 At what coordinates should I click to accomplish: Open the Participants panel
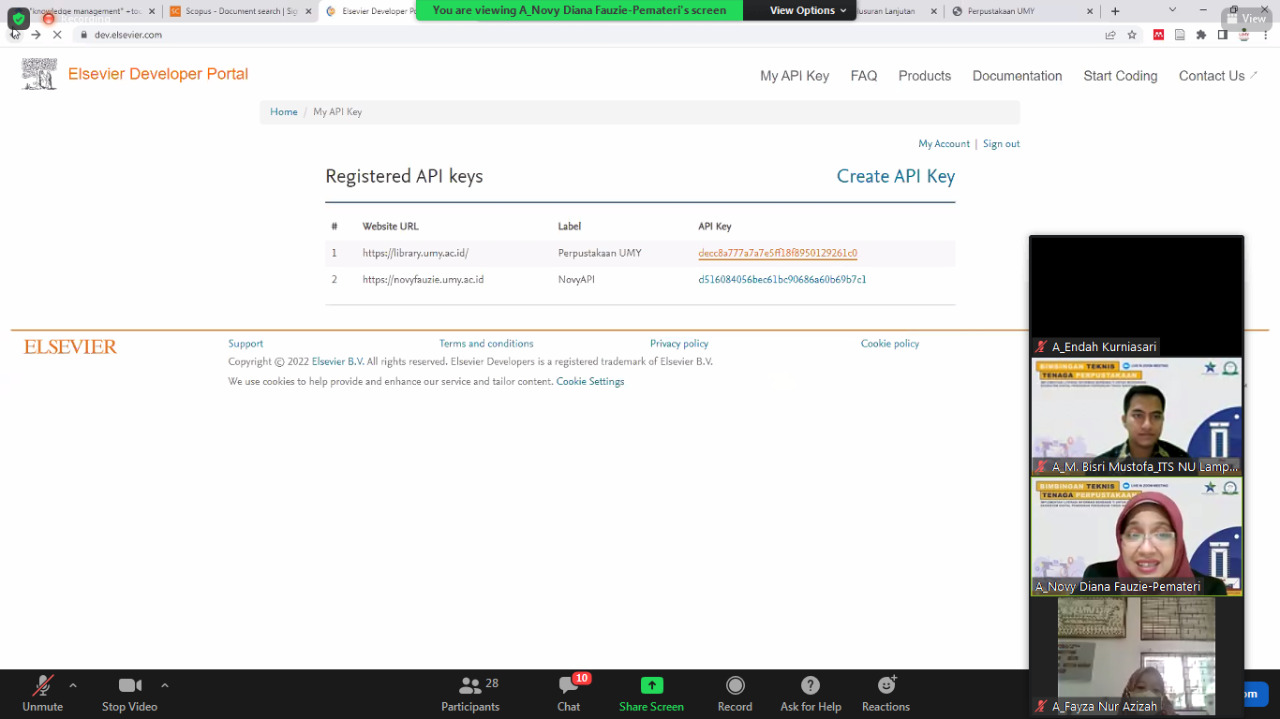point(470,693)
